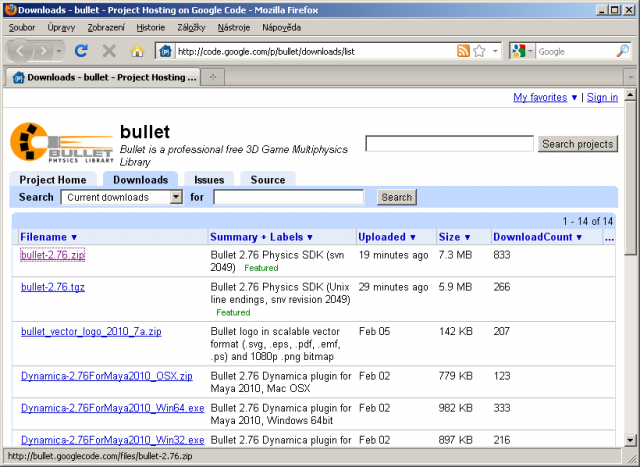Select the Downloads - bullet browser tab

click(103, 77)
